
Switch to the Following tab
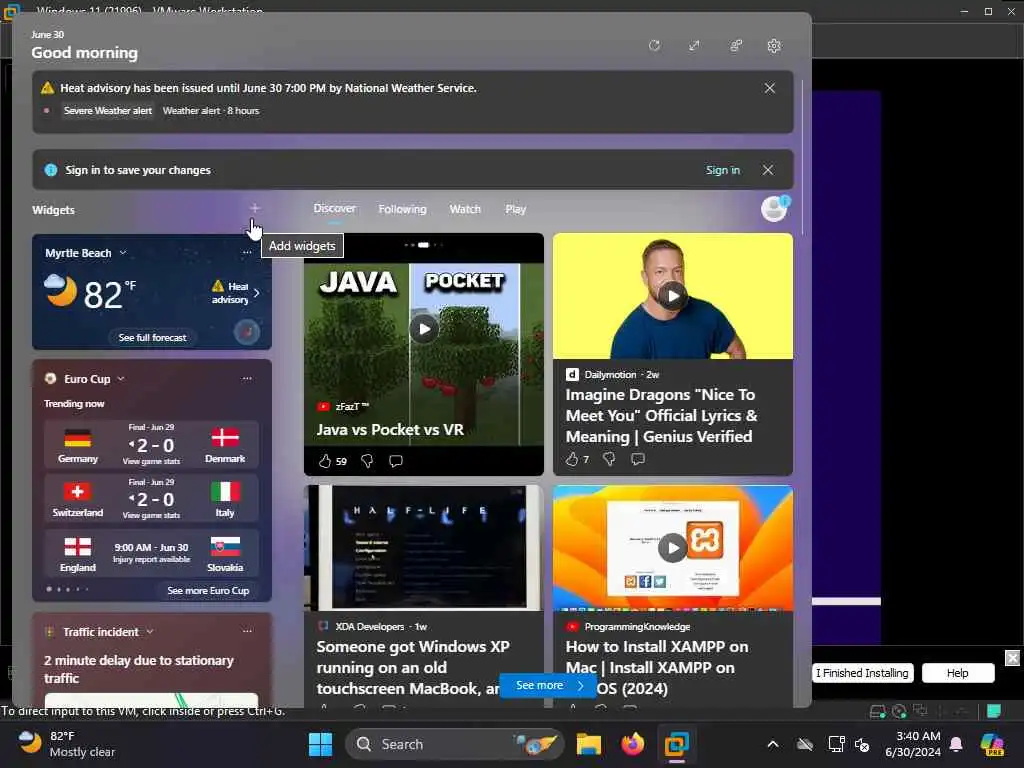coord(402,209)
